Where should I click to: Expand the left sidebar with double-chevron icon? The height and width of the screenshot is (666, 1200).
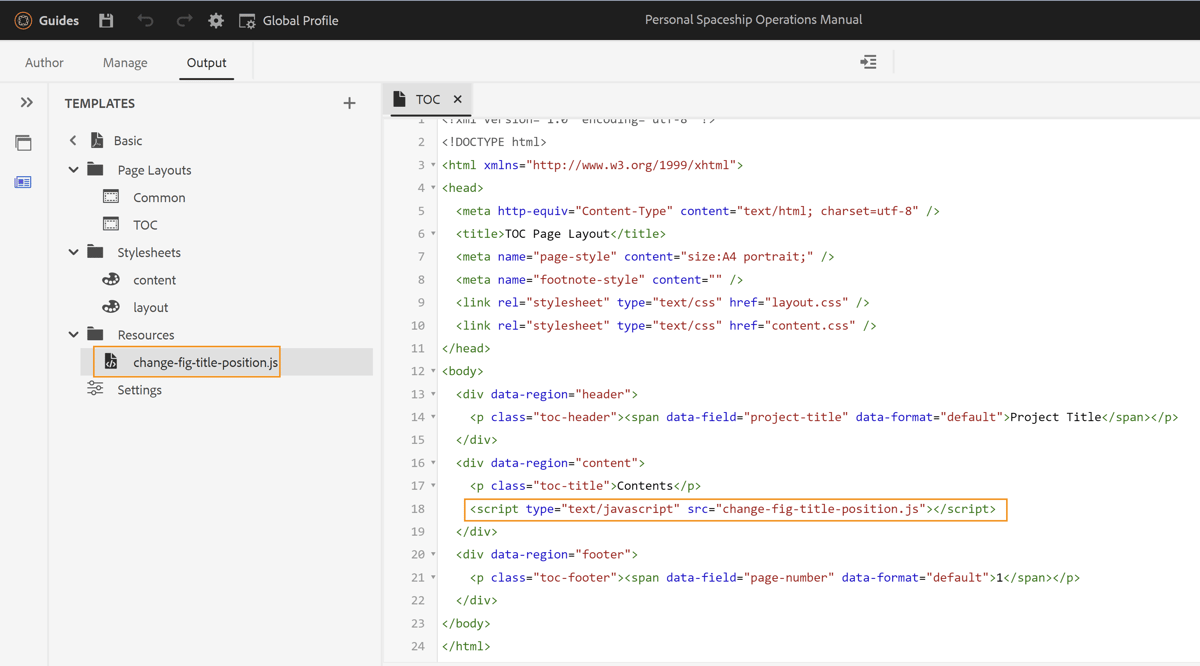click(26, 102)
